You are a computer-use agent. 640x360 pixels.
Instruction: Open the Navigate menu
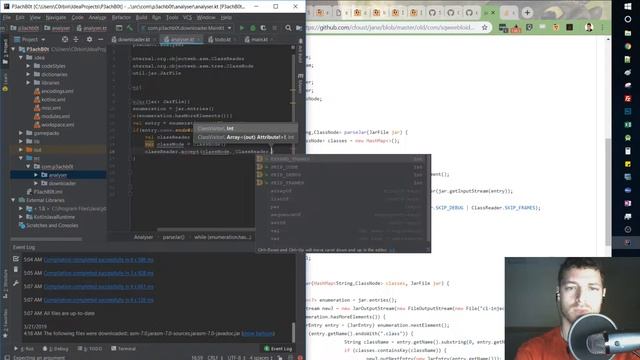56,18
